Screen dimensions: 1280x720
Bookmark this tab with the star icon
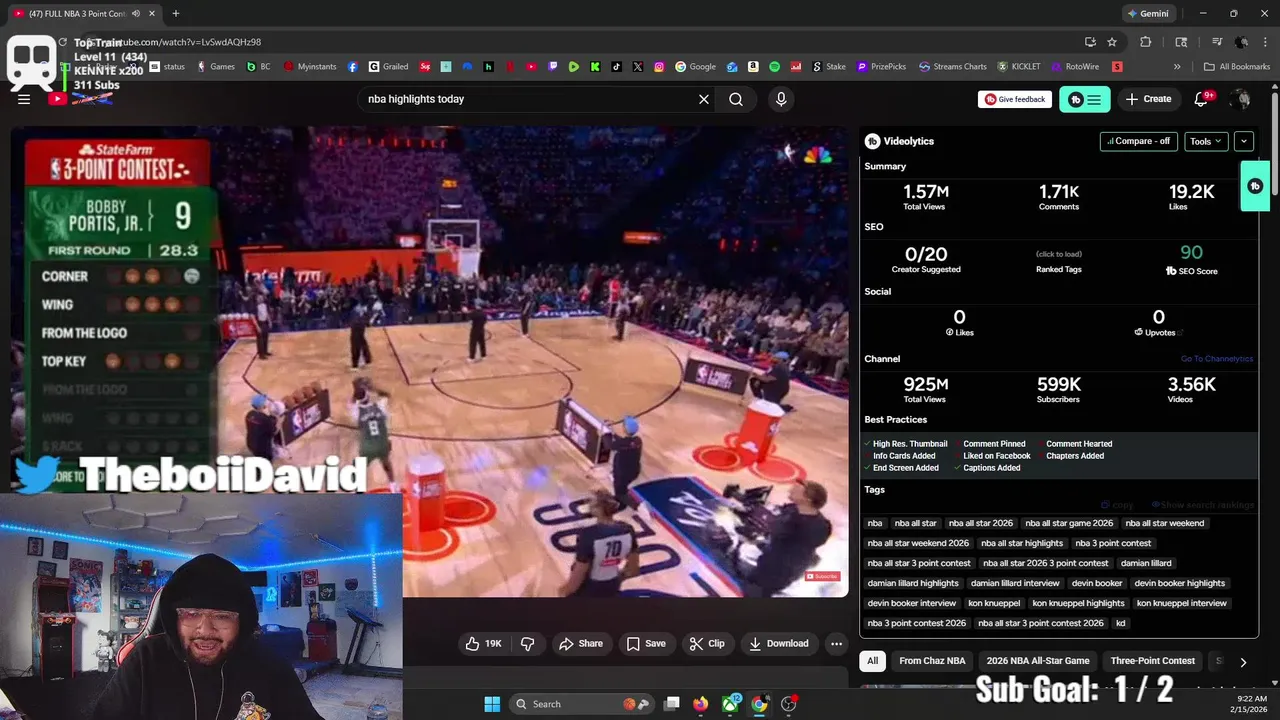click(1112, 42)
